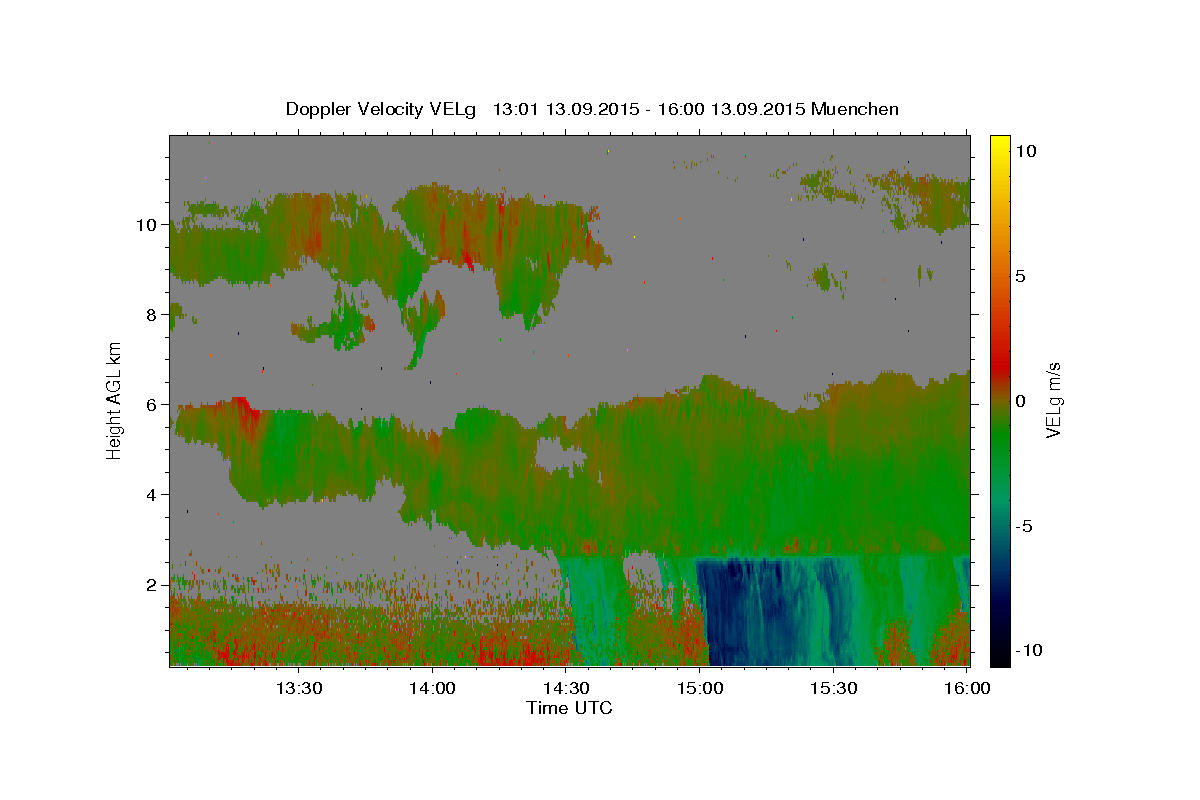Click the colorbar tick label -5
1200x800 pixels.
(1024, 526)
